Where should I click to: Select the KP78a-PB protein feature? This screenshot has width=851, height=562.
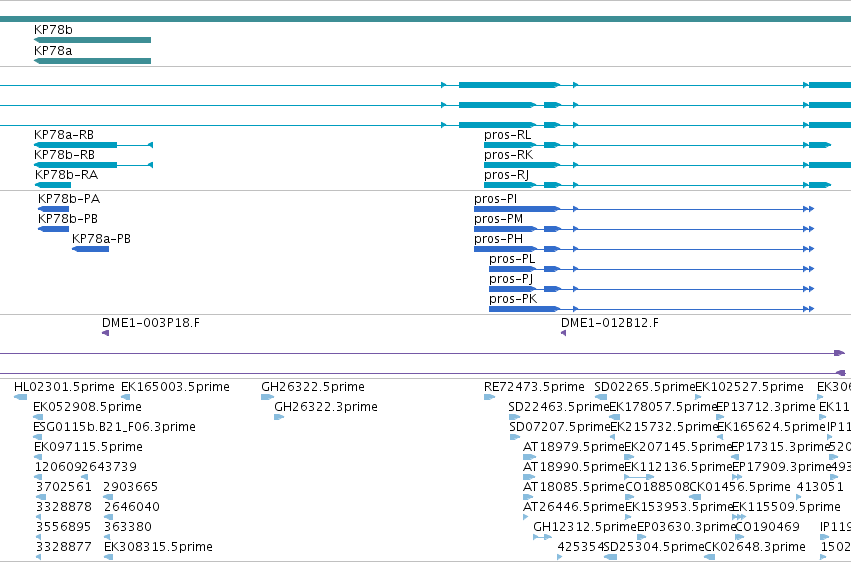pyautogui.click(x=91, y=249)
